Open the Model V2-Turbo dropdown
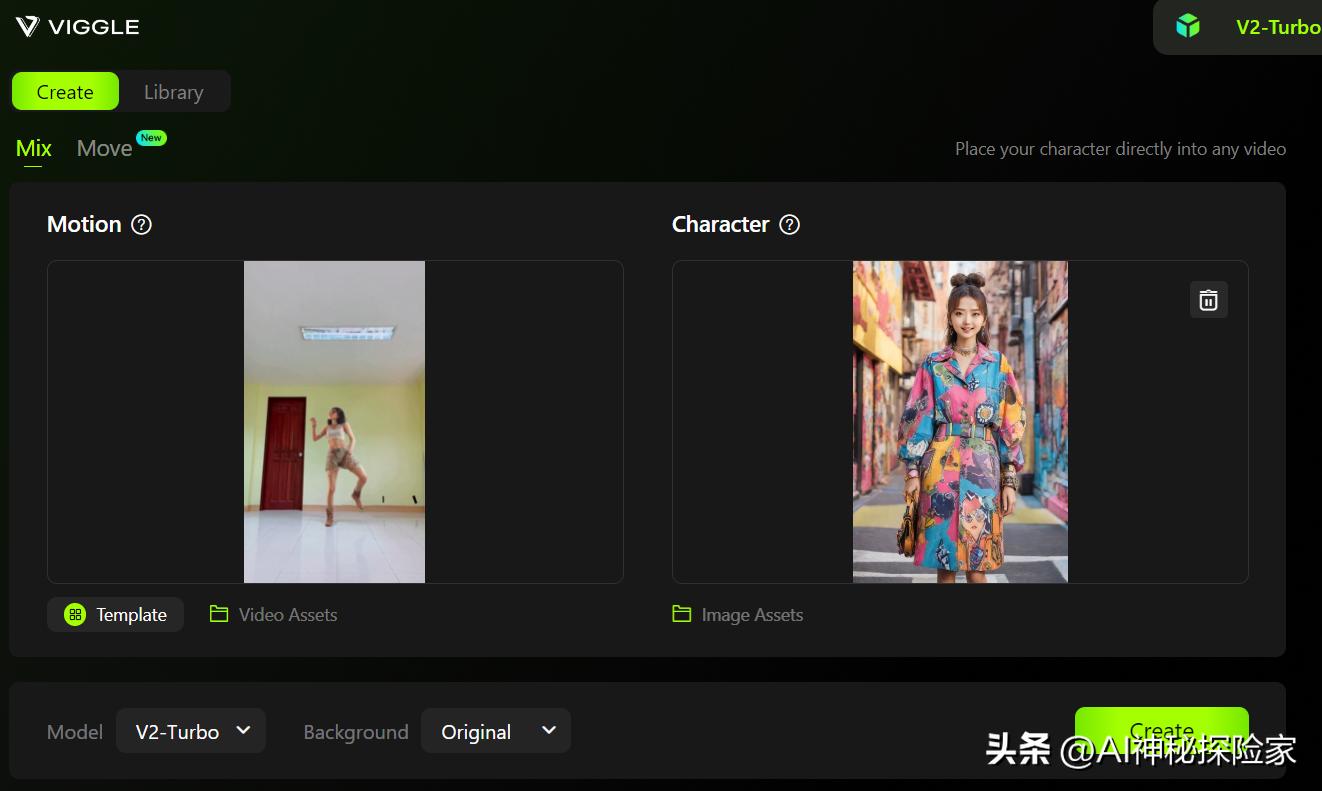 (x=191, y=731)
